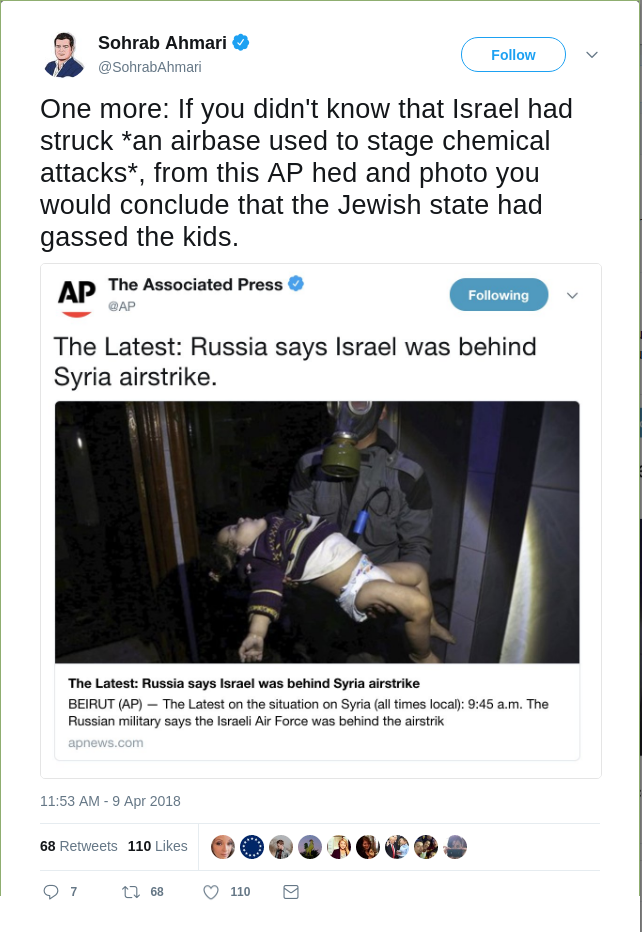Image resolution: width=642 pixels, height=932 pixels.
Task: Follow Sohrab Ahmari
Action: click(x=513, y=55)
